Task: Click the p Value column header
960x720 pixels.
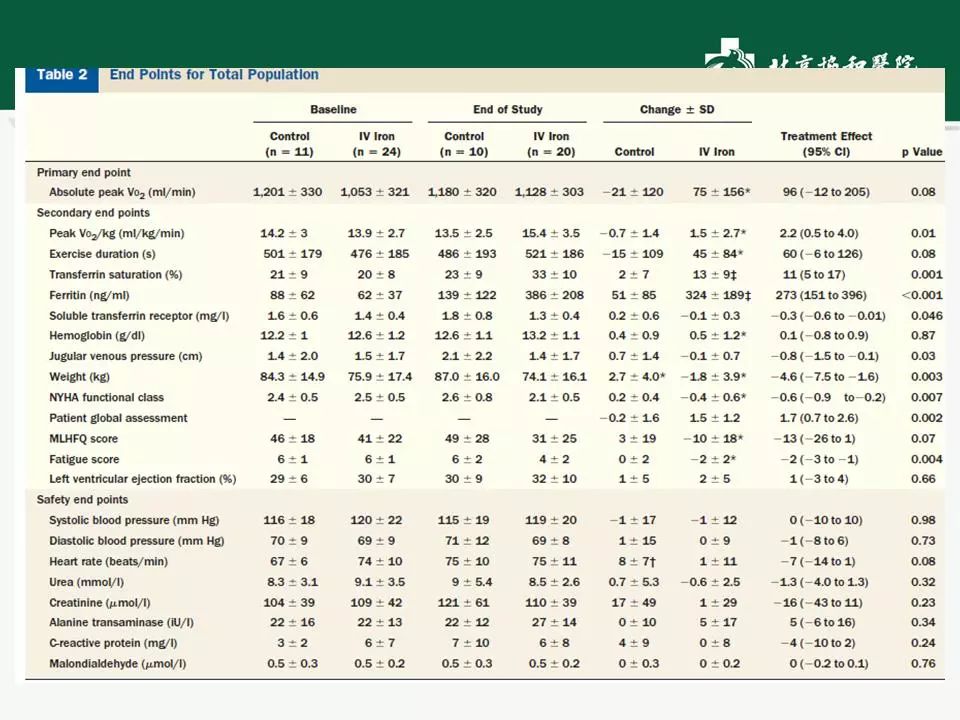Action: point(922,152)
